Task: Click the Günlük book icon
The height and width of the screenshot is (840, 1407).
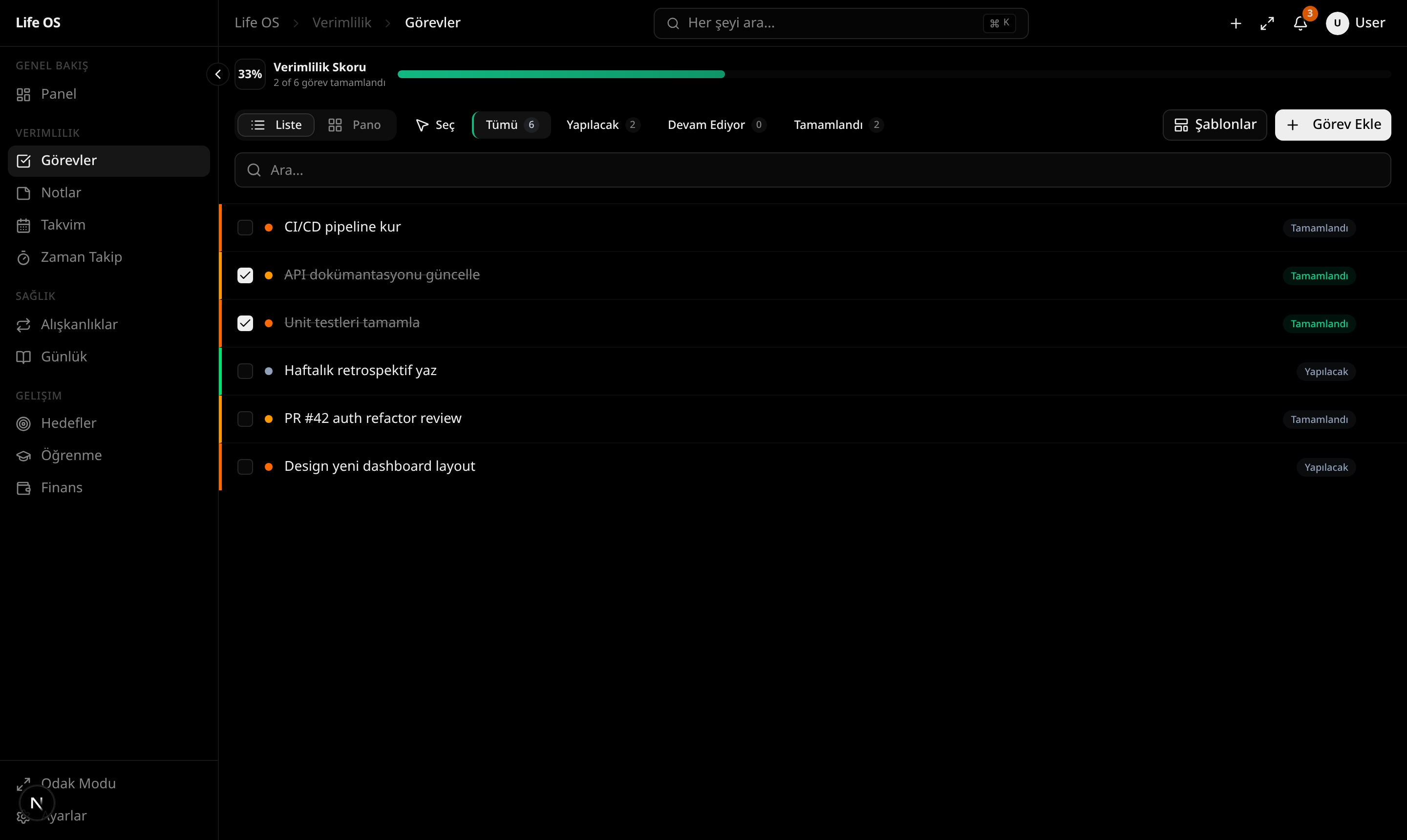Action: point(23,357)
